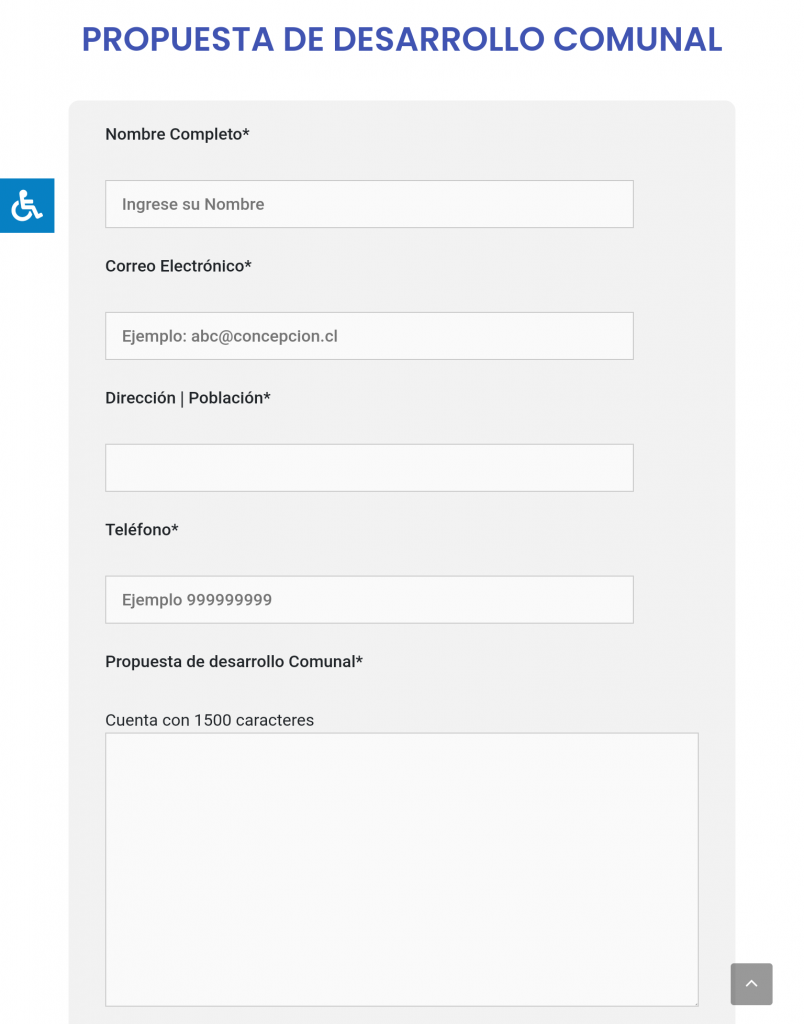
Task: Click the "Nombre Completo*" label
Action: tap(177, 134)
